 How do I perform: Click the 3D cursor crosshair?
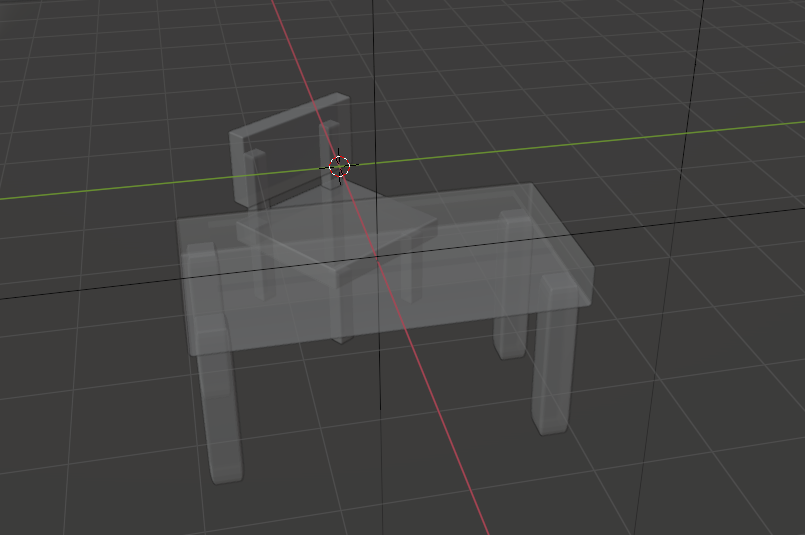(339, 166)
